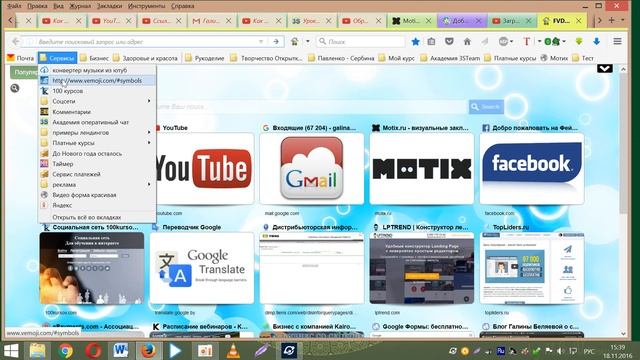Click the Search button on page
Screen dimensions: 640x360
486,107
